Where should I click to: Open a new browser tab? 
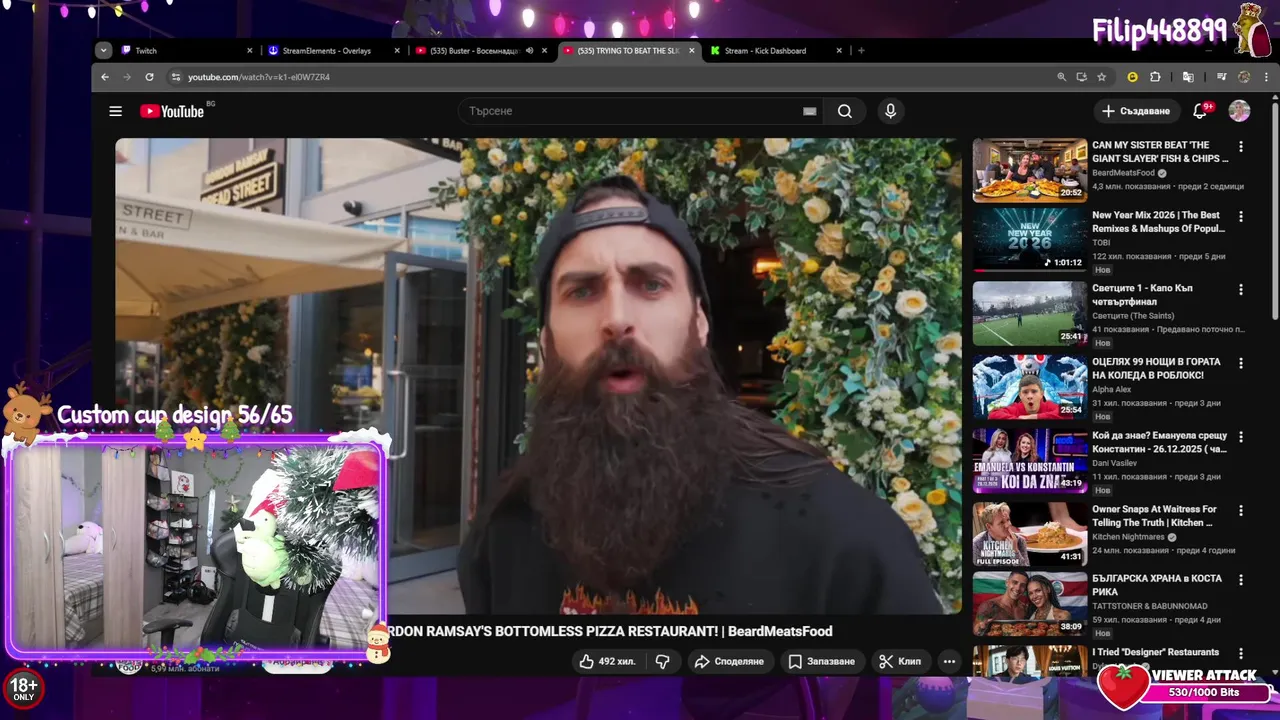(861, 50)
